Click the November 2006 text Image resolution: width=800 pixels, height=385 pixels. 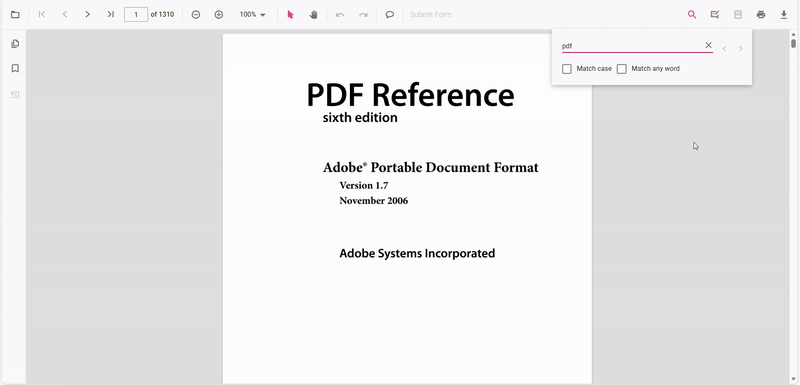374,201
